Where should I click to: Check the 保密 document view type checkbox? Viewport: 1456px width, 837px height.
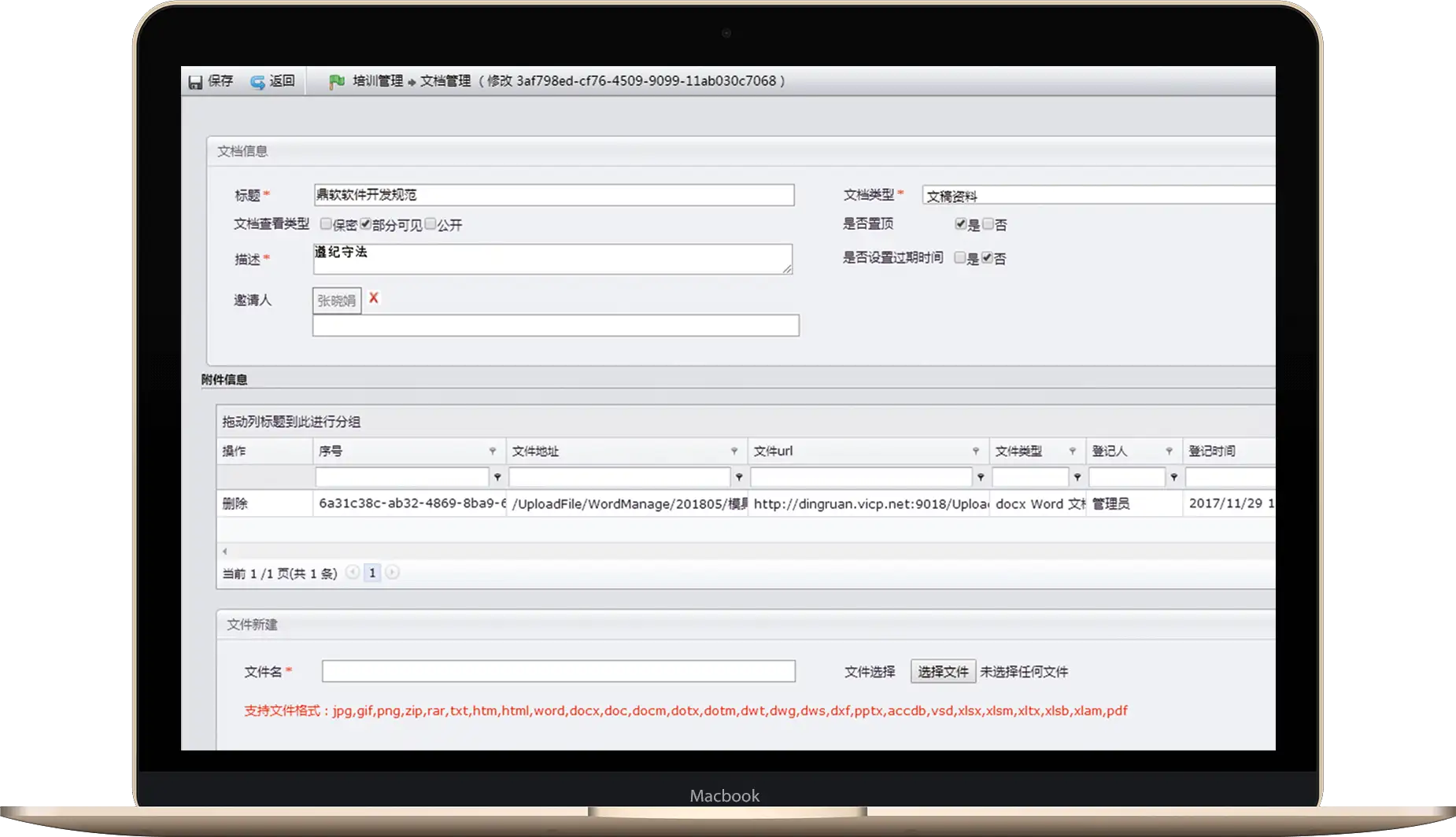coord(326,224)
